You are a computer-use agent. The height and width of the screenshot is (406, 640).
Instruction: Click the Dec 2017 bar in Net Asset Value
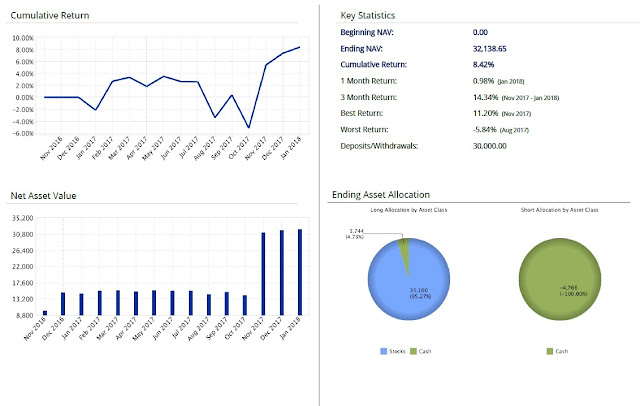tap(282, 273)
